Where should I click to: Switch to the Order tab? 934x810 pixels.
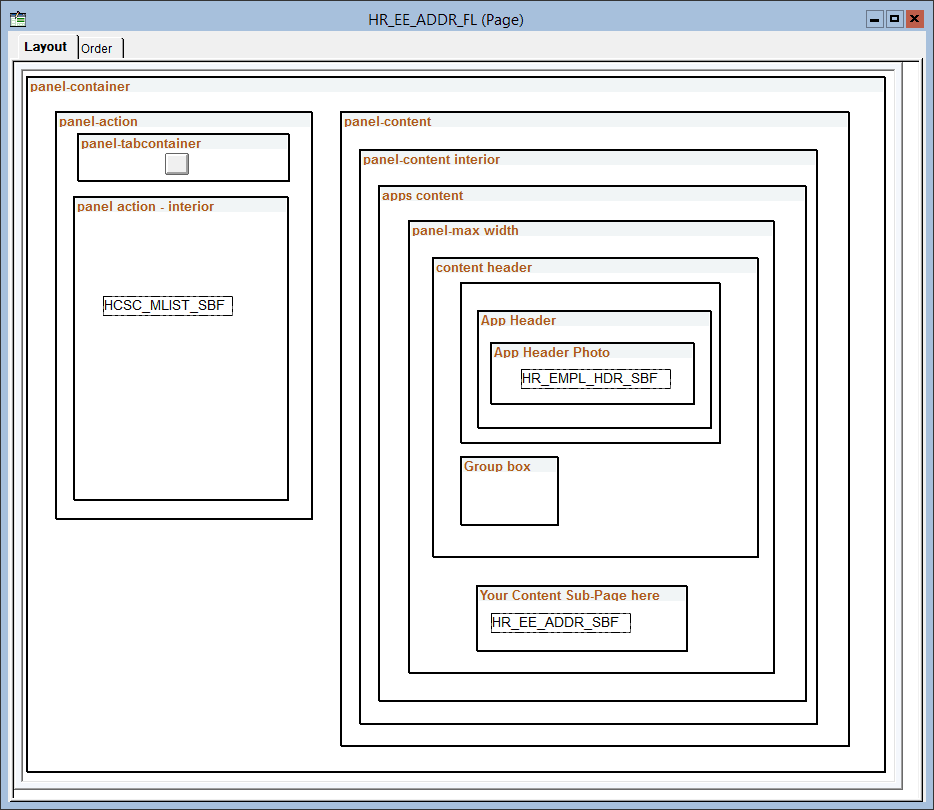click(x=98, y=47)
